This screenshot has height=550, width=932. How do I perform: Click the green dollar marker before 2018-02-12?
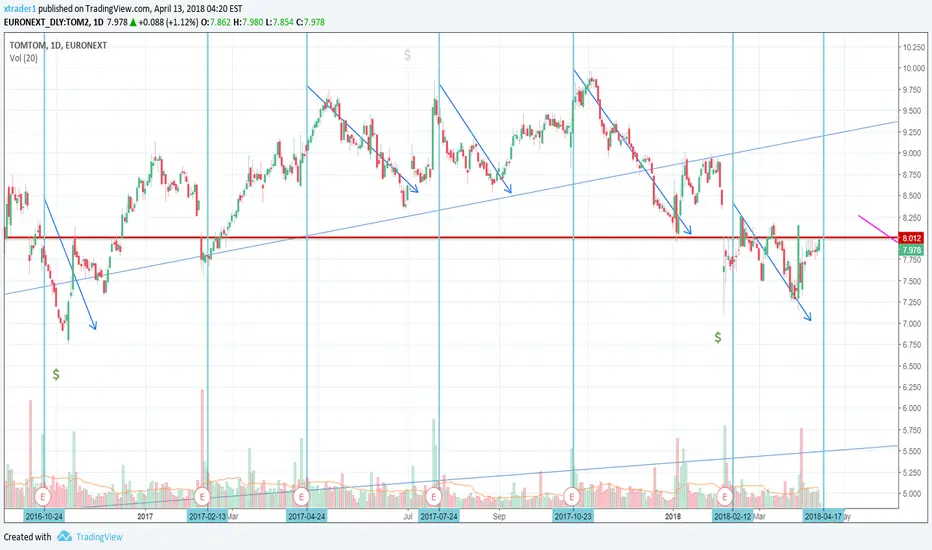(718, 338)
